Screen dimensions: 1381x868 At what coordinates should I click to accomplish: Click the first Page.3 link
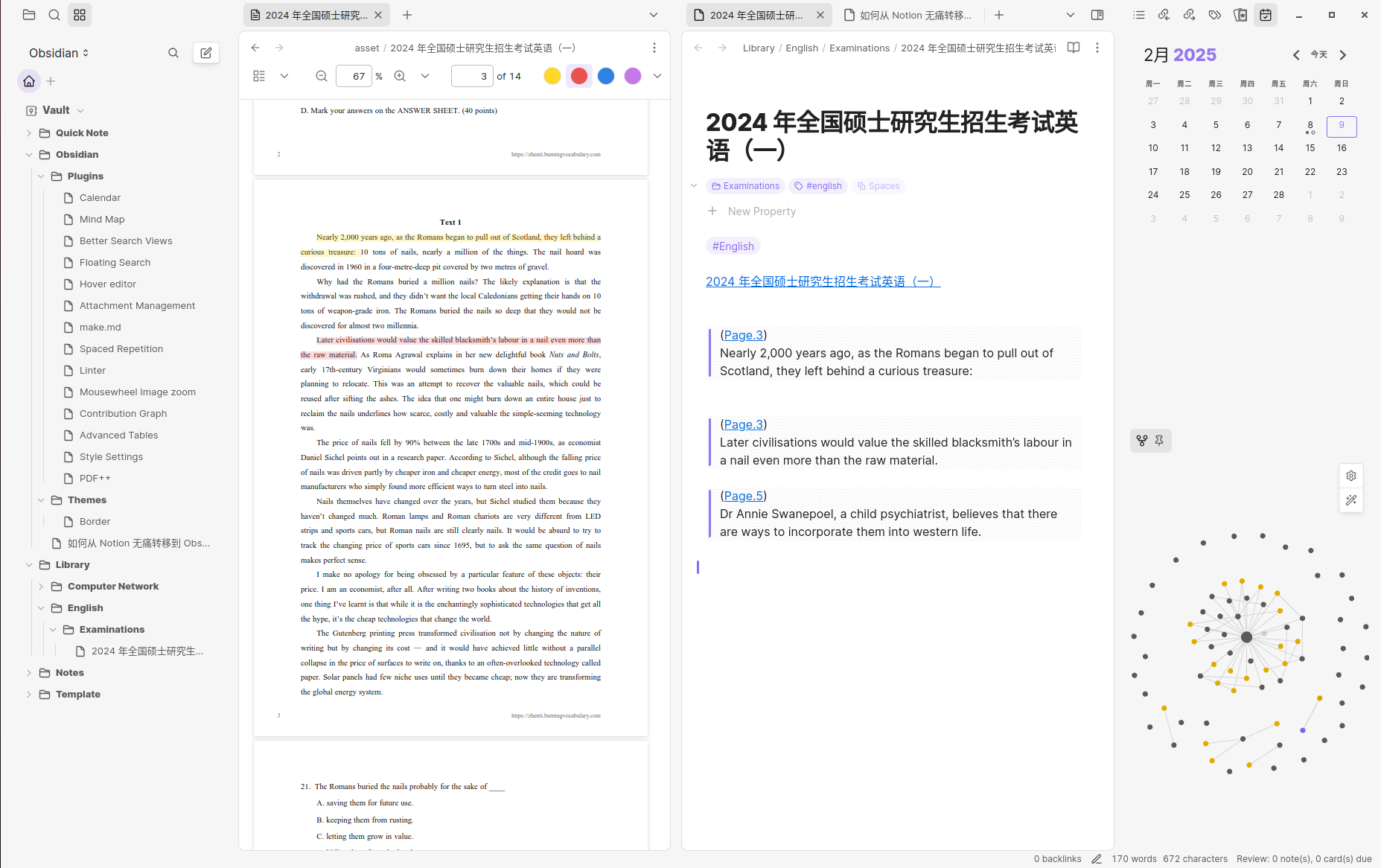click(743, 335)
